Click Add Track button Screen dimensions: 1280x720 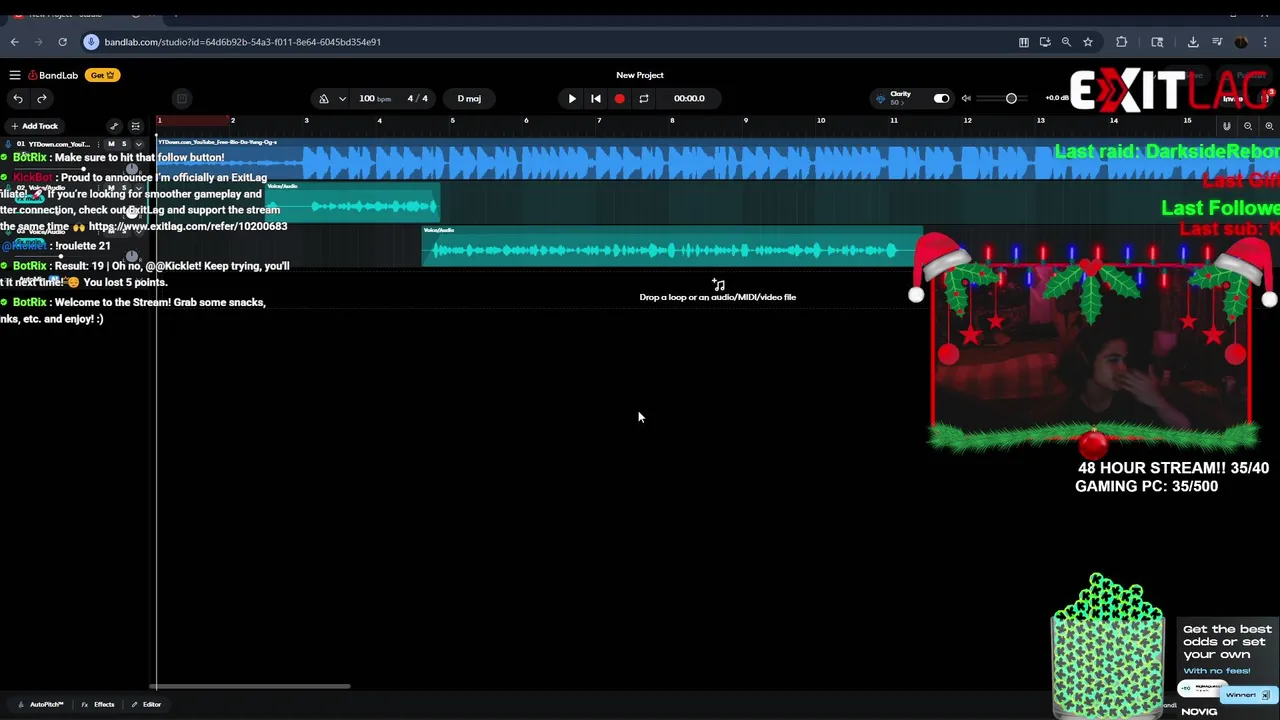[x=35, y=126]
